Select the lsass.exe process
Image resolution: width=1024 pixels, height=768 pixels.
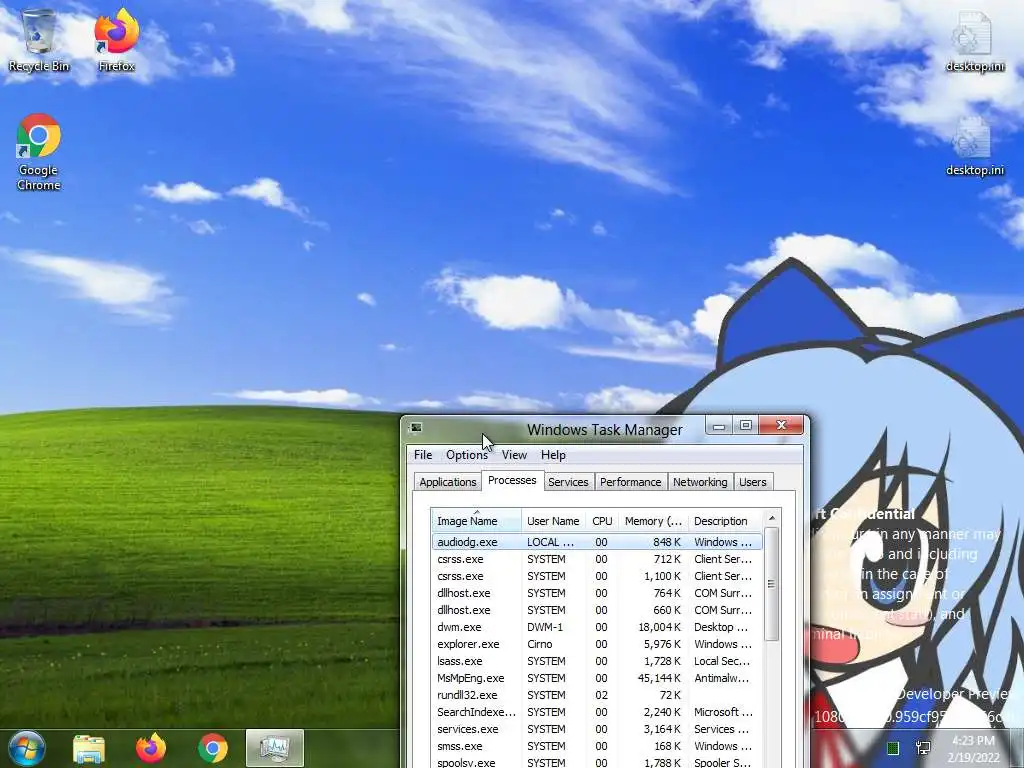[597, 661]
